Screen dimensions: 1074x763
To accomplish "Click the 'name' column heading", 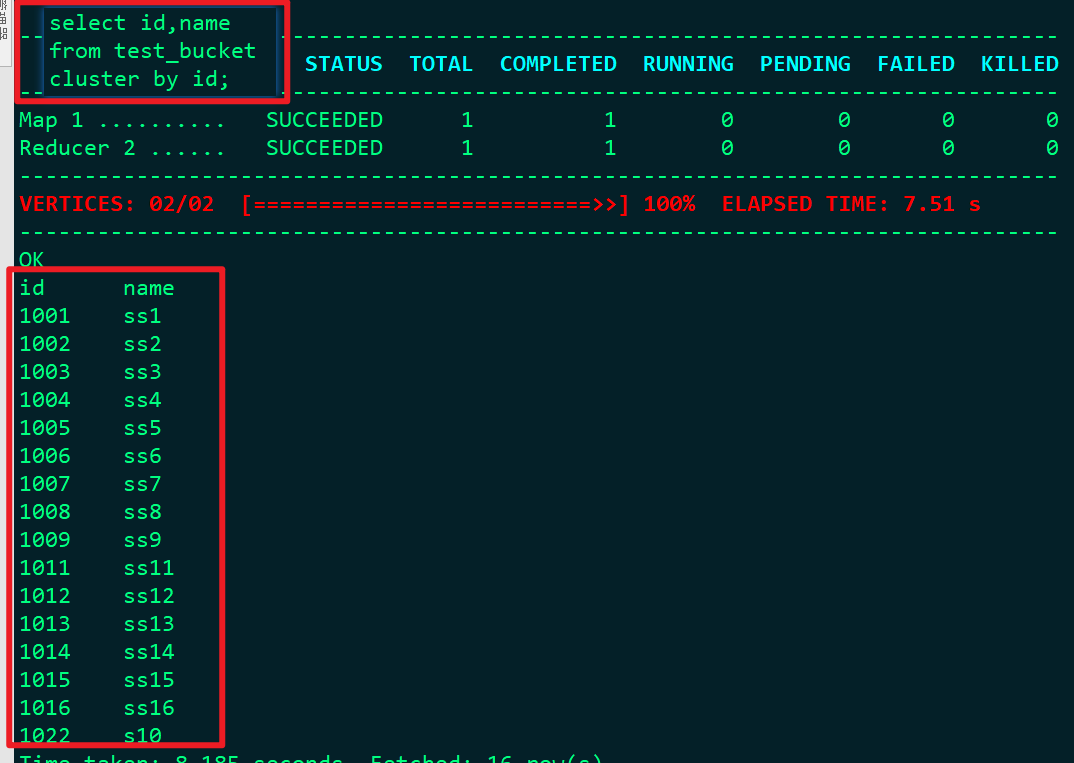I will 149,288.
